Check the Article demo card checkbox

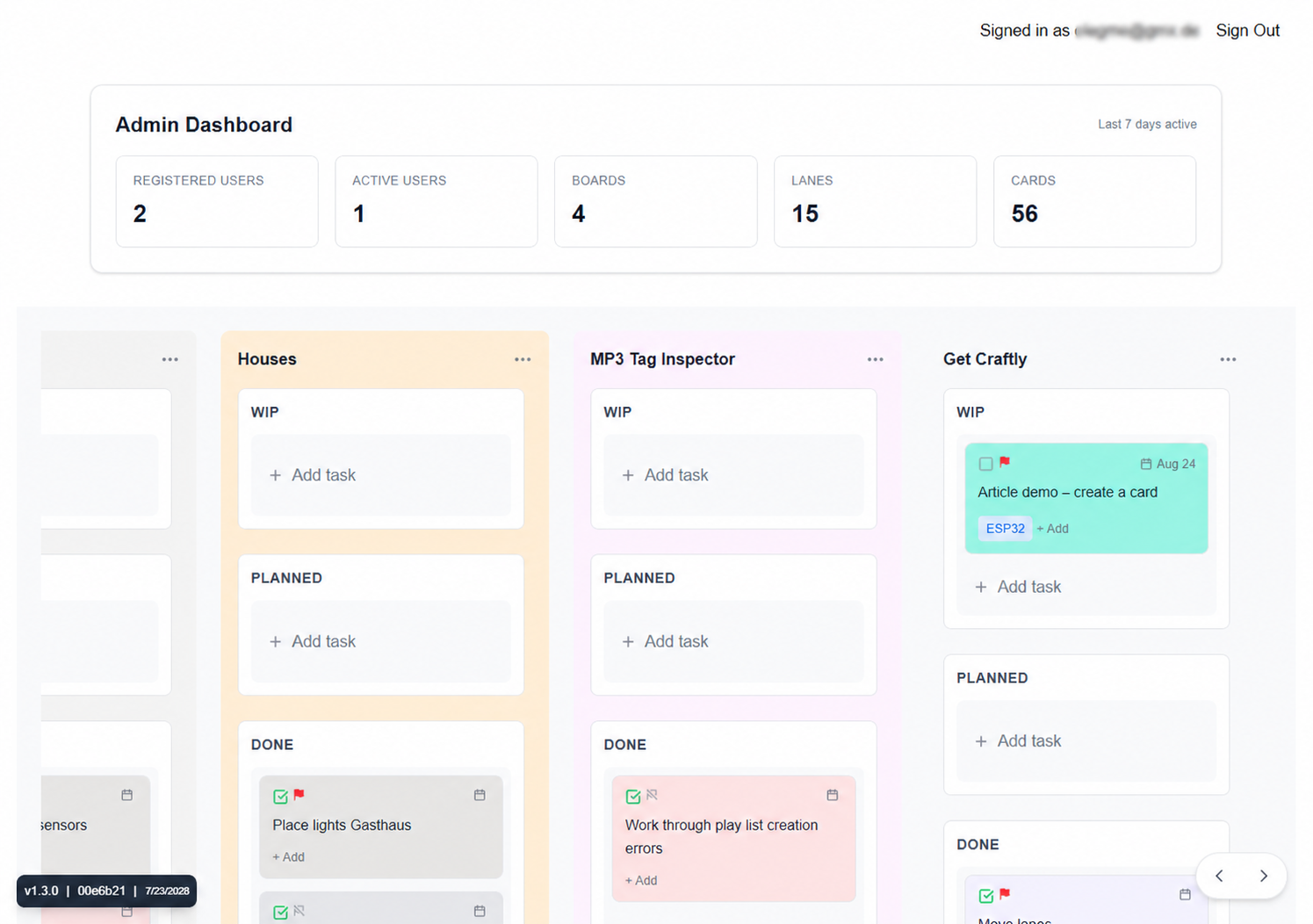coord(985,464)
